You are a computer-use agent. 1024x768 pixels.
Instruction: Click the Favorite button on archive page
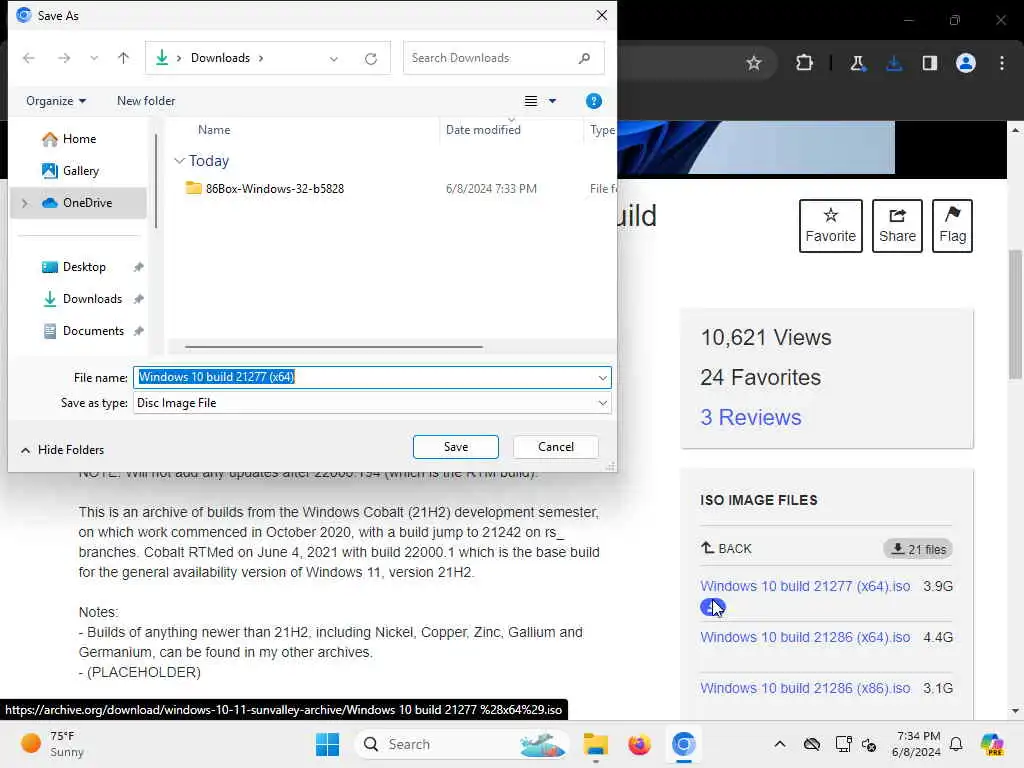pos(831,226)
